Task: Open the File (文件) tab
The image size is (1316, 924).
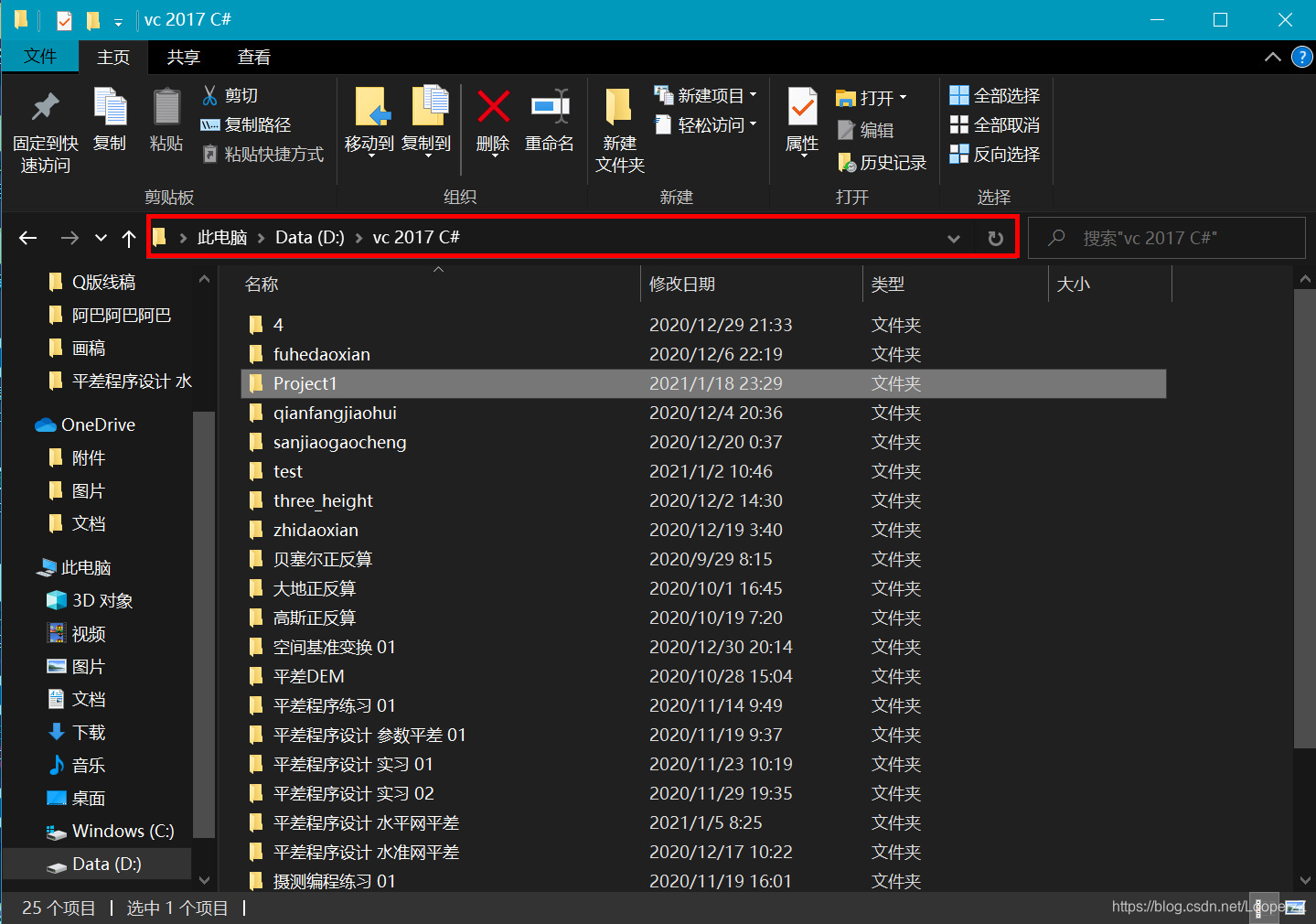Action: 40,57
